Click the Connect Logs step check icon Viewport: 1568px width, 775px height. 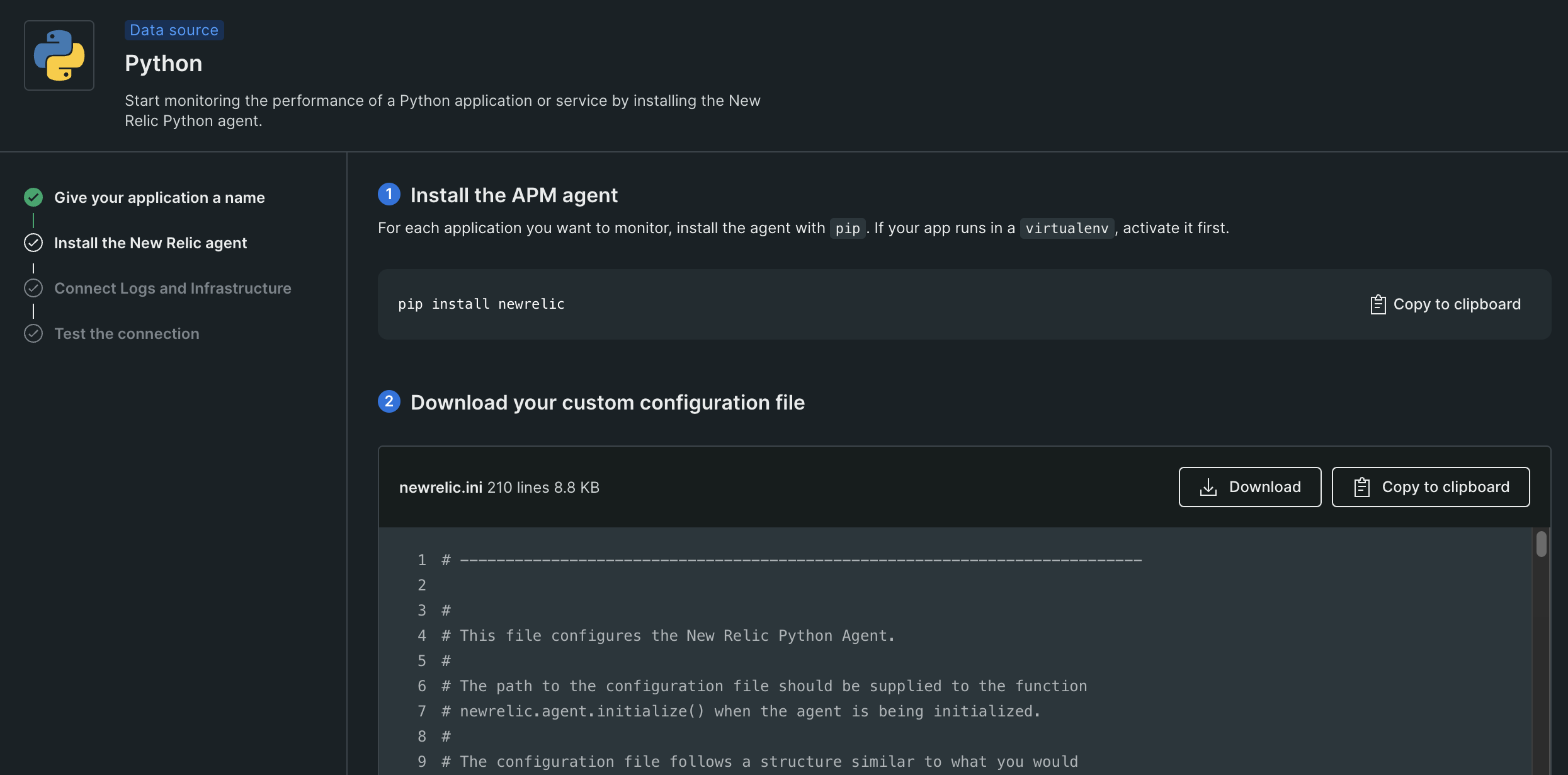[x=33, y=288]
